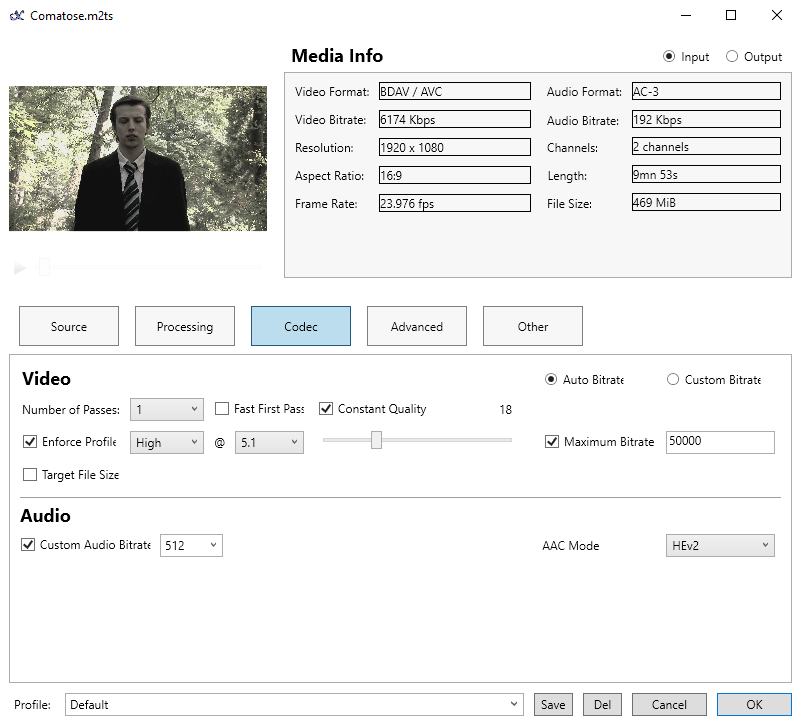Expand the AAC Mode dropdown

pos(720,545)
